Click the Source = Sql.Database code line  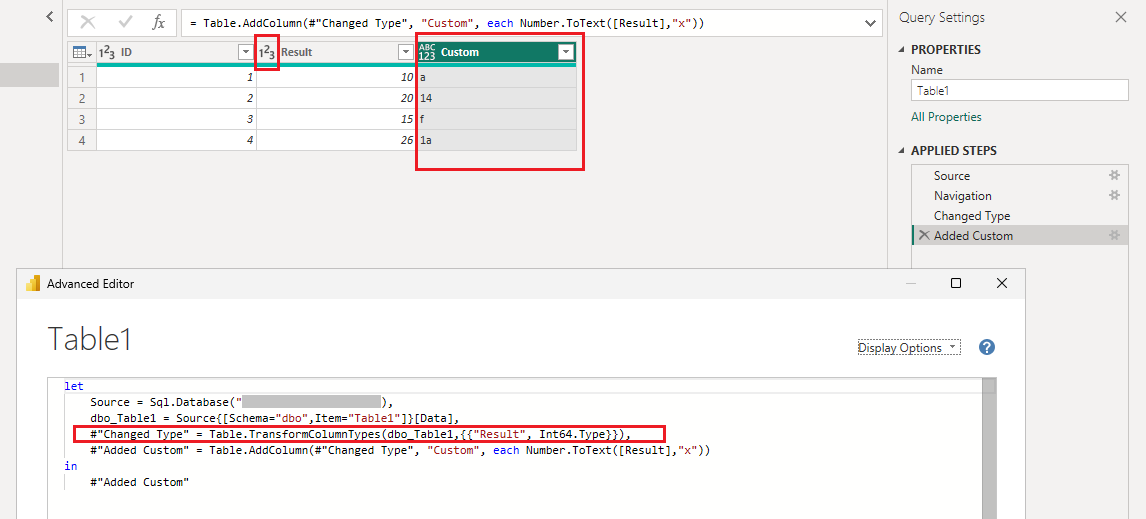coord(242,402)
